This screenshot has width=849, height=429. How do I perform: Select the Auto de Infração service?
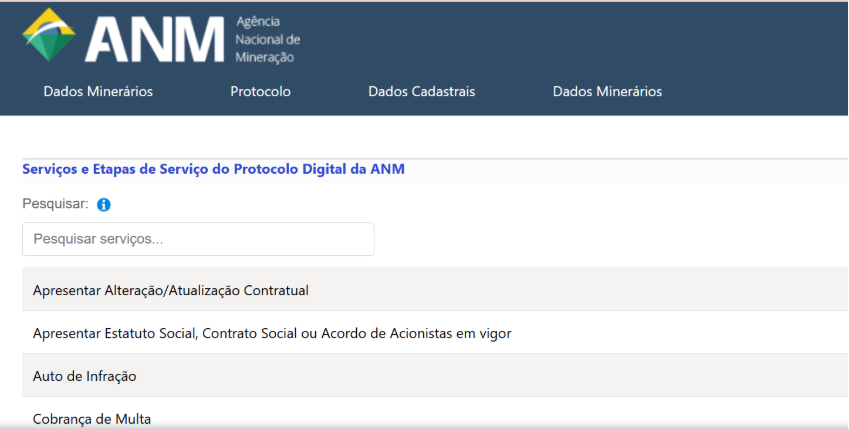[435, 375]
